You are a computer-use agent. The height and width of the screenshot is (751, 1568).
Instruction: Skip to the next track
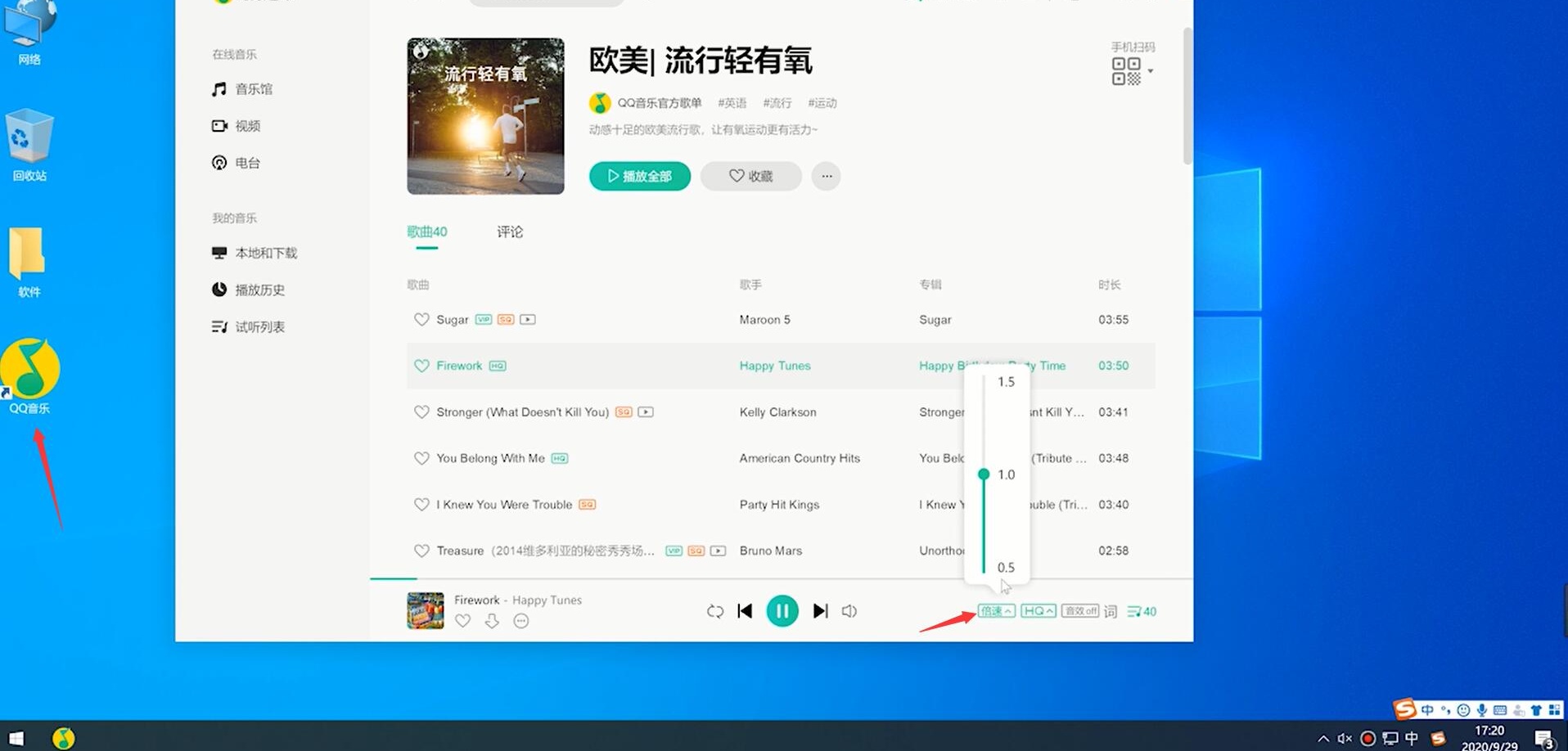pyautogui.click(x=820, y=611)
